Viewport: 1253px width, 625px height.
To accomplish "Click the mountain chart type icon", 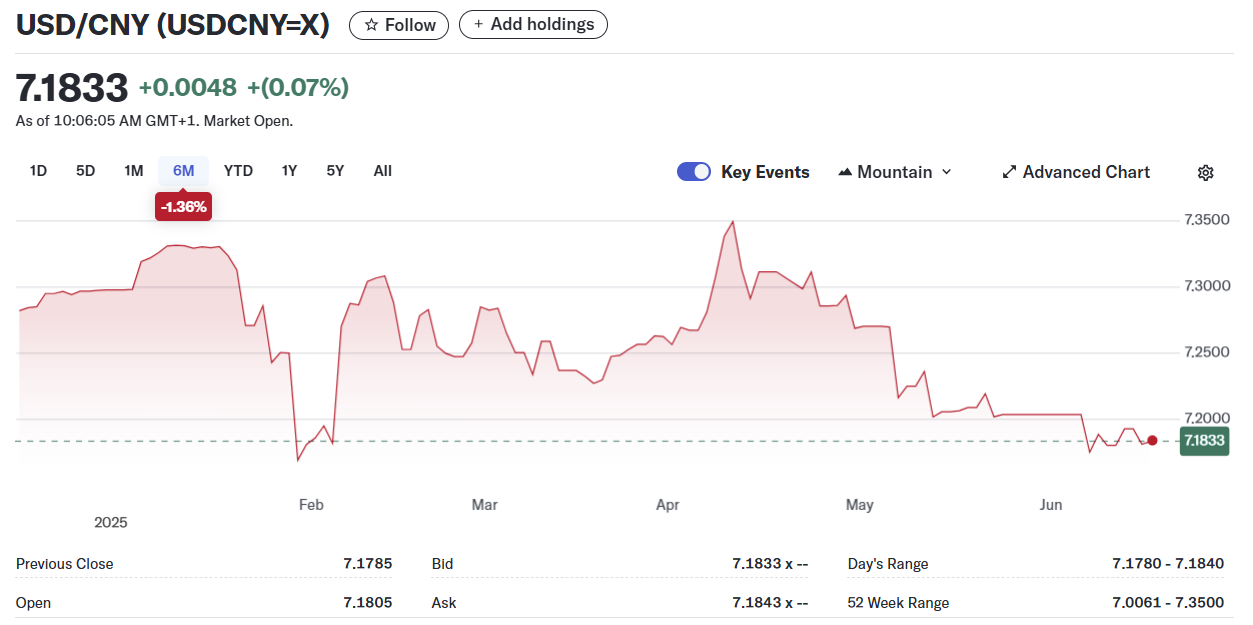I will click(x=845, y=173).
